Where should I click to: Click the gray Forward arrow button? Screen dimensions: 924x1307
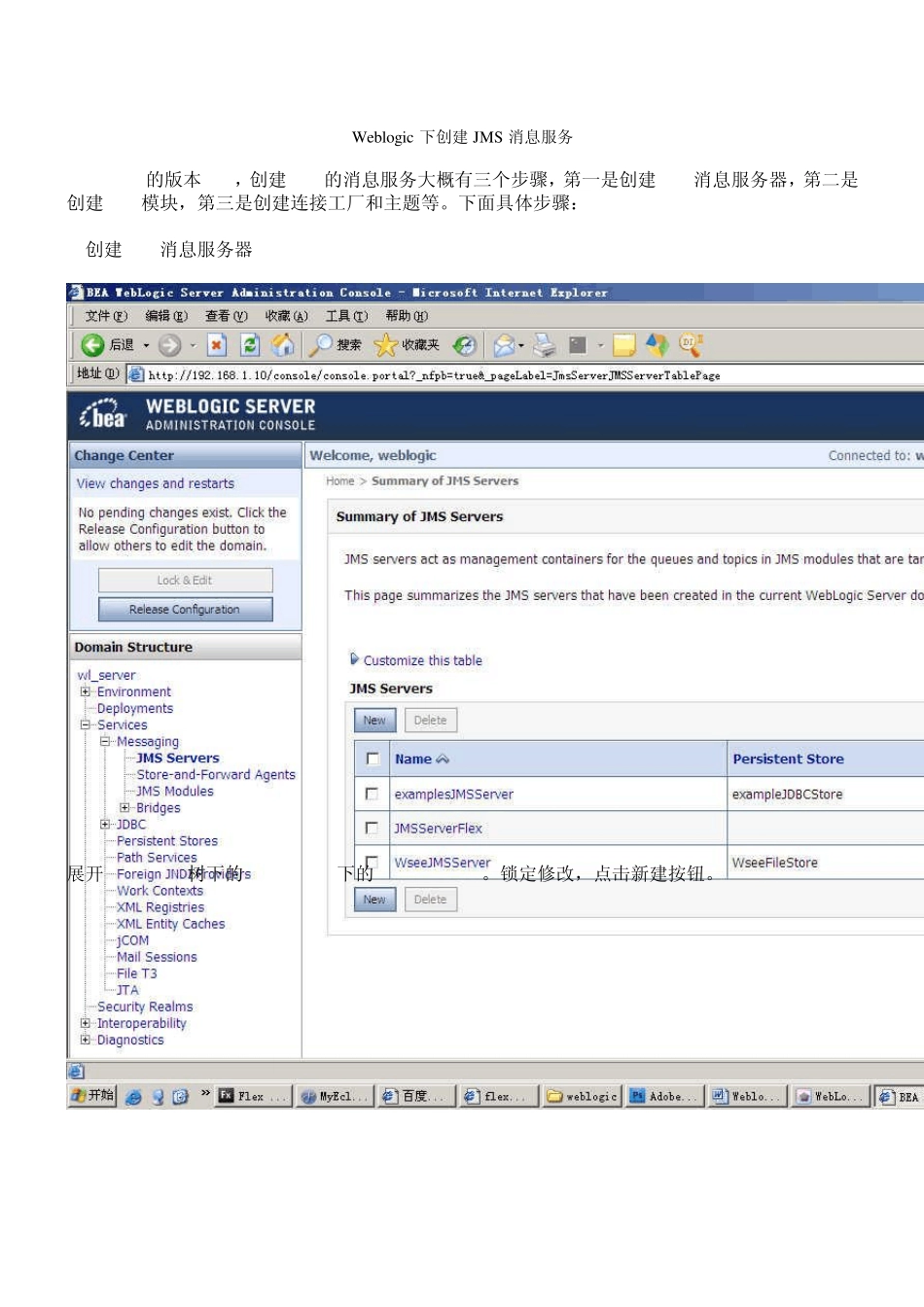169,345
